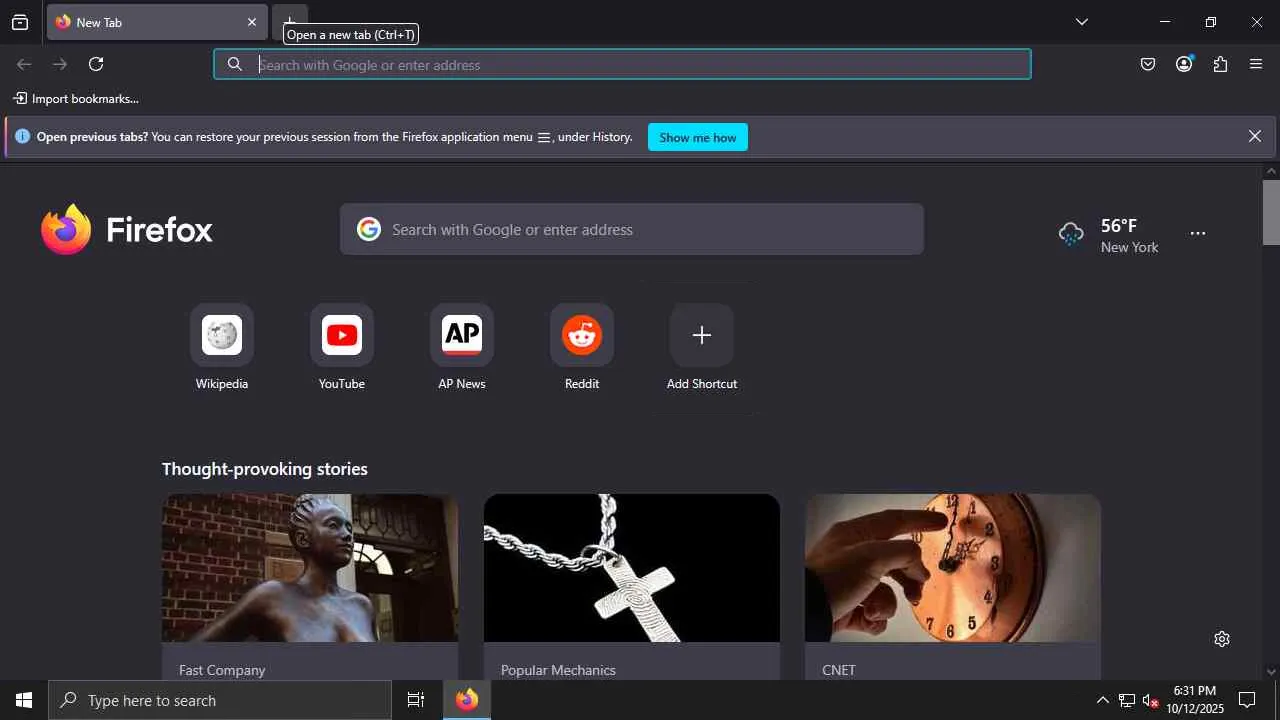Click the Thought-provoking stories heading
Screen dimensions: 1280x720
tap(265, 469)
